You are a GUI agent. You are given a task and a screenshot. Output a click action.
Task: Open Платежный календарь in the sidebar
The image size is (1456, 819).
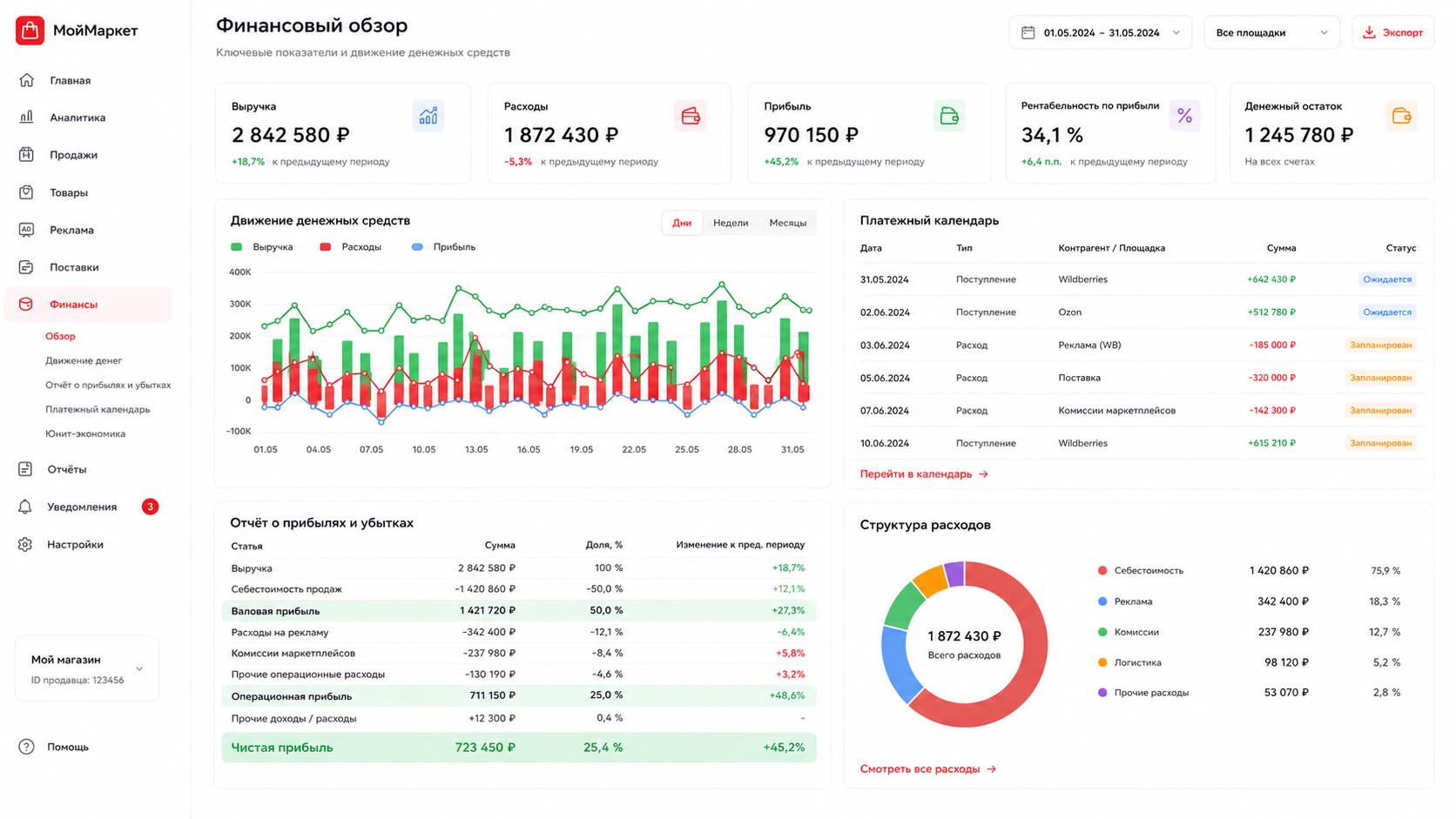98,409
